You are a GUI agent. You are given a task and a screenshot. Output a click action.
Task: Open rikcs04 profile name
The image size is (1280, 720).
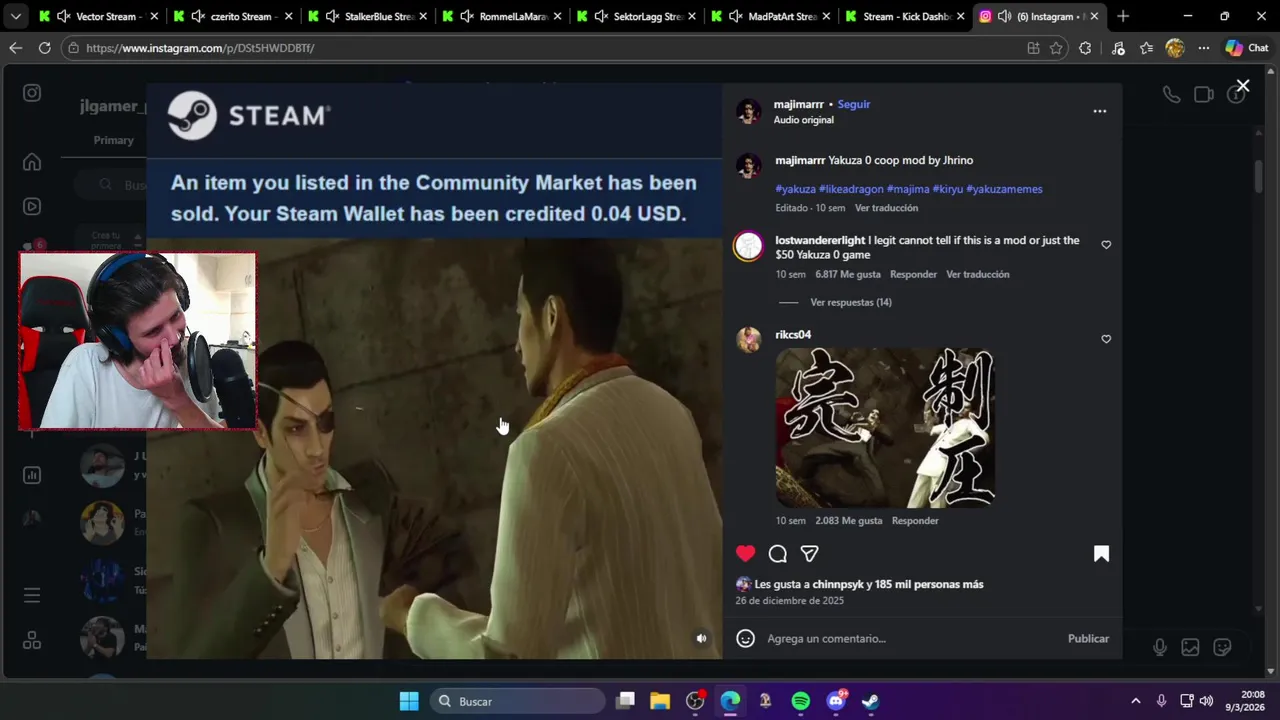pos(793,334)
